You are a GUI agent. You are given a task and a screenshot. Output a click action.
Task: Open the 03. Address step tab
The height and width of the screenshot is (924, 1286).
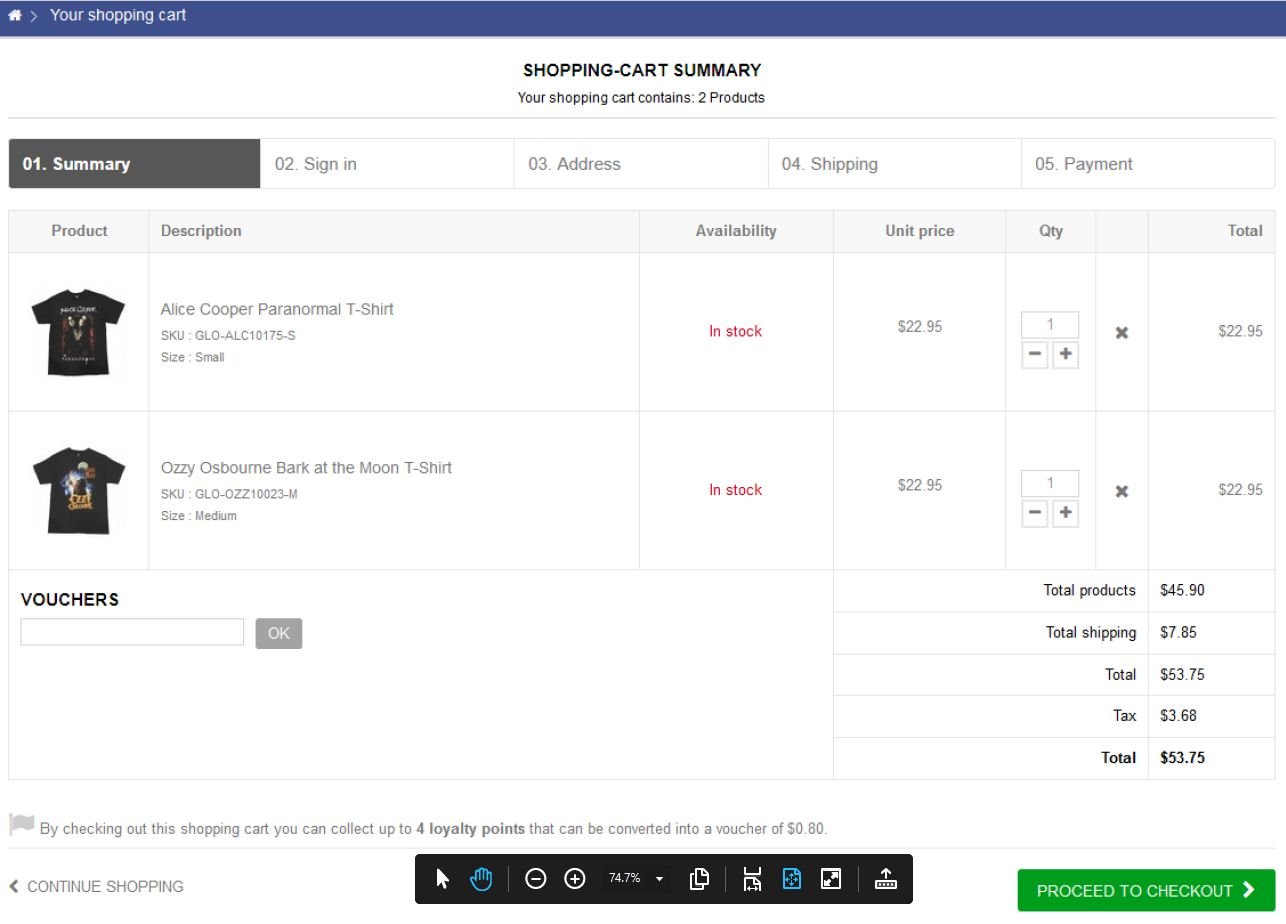[641, 164]
